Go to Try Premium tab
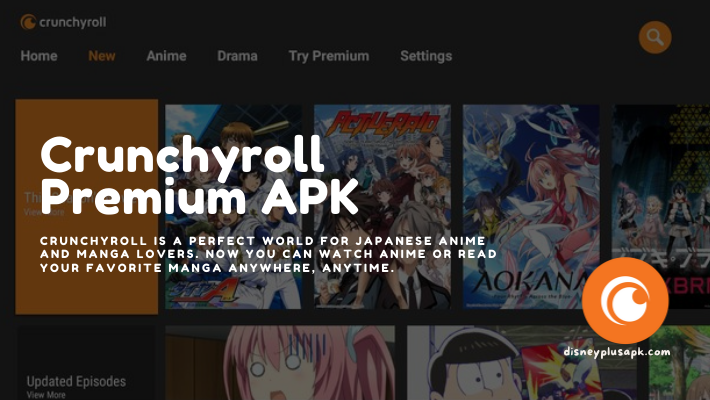The width and height of the screenshot is (710, 400). point(329,56)
